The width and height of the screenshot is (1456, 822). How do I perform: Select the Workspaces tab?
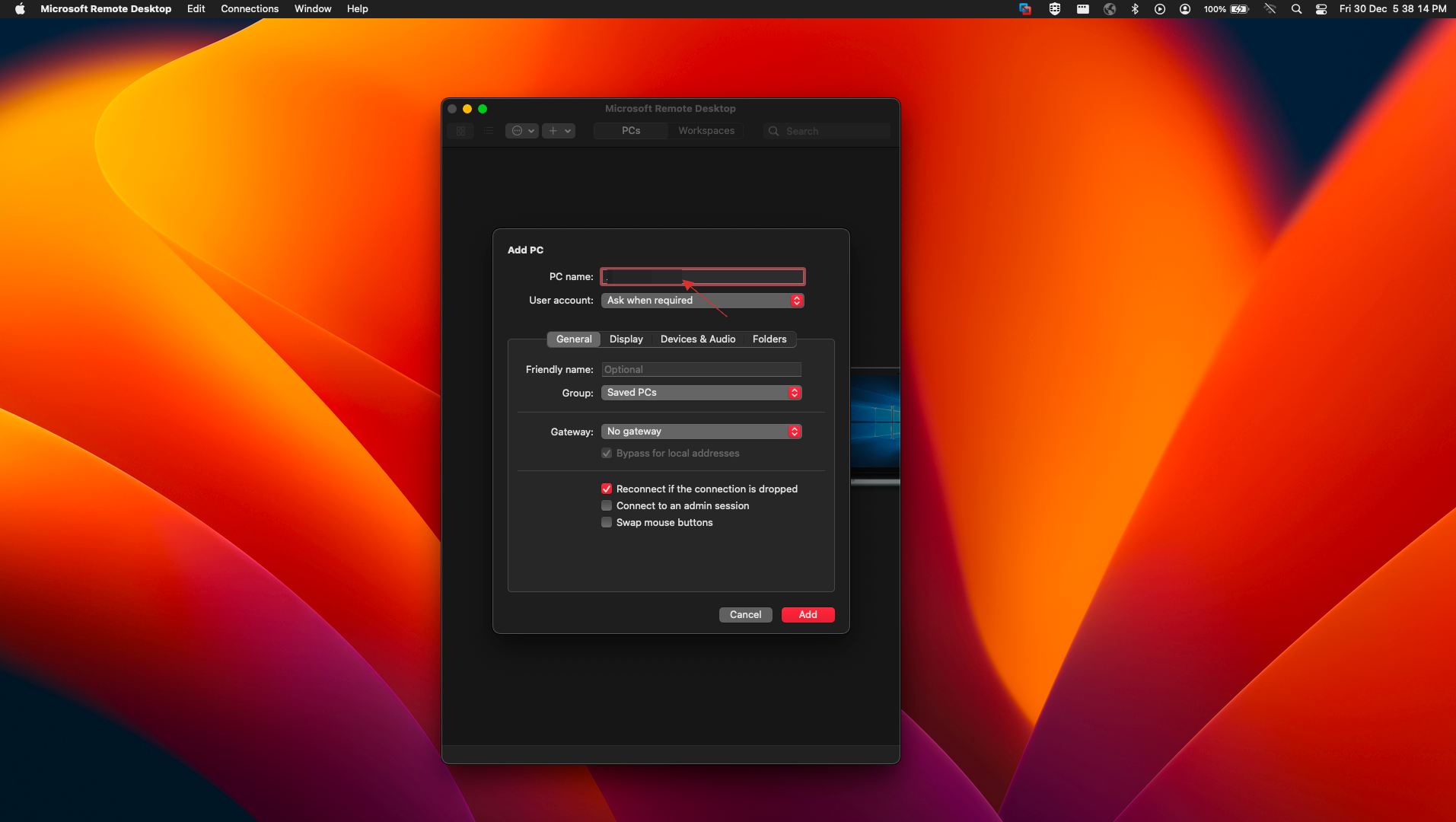(706, 131)
